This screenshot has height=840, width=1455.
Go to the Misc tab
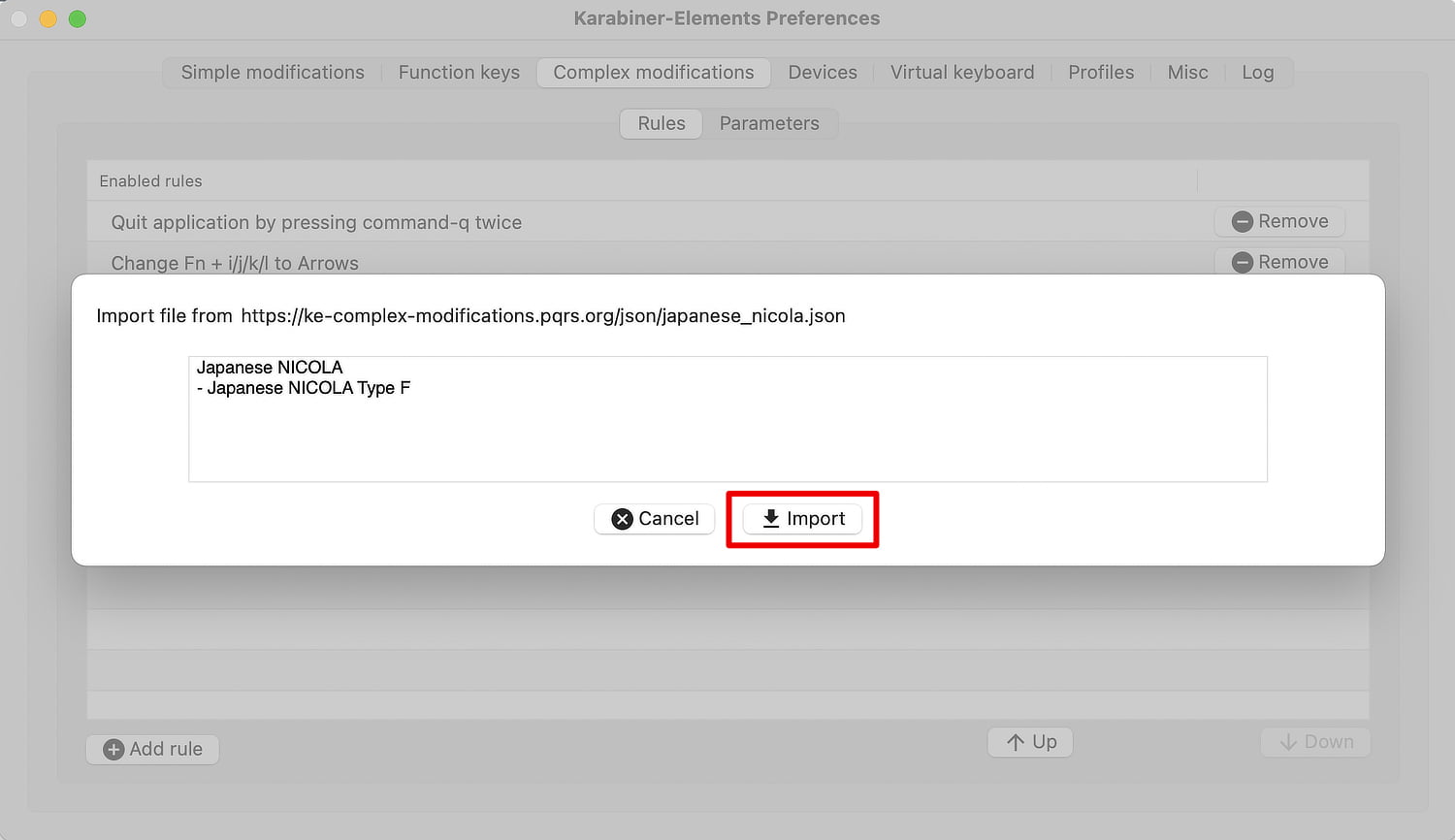pos(1187,73)
